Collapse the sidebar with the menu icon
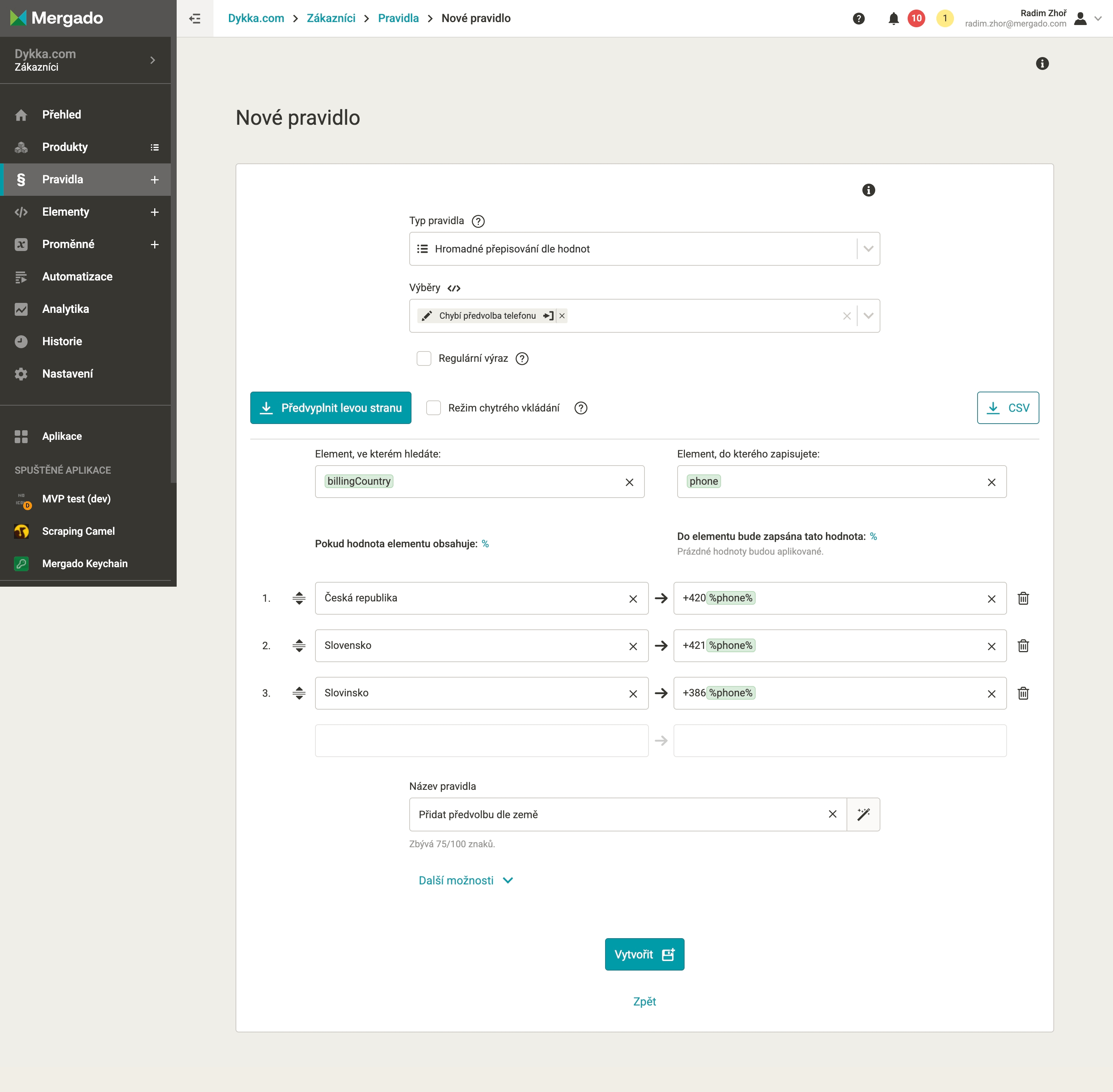Image resolution: width=1113 pixels, height=1092 pixels. [x=195, y=18]
